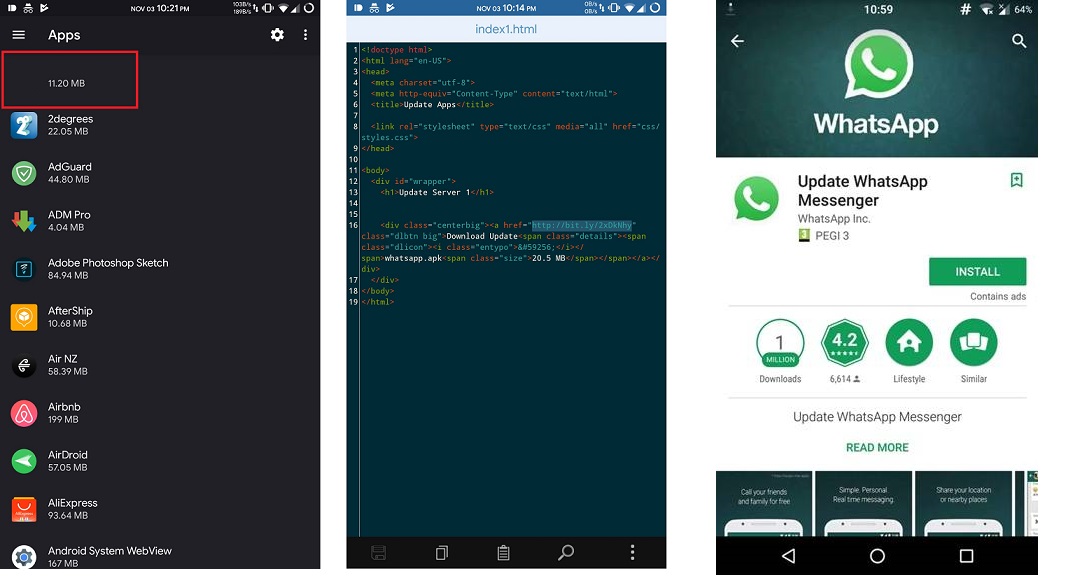Click the copy icon in editor toolbar

[x=442, y=553]
